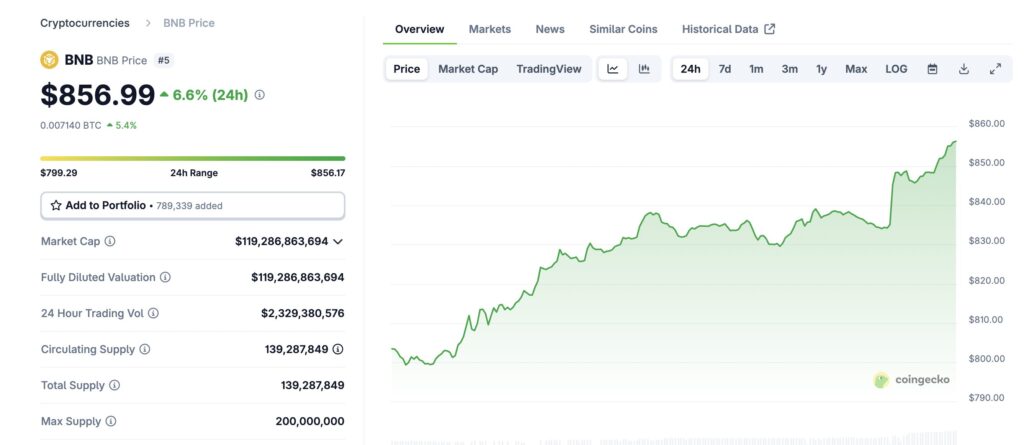Download chart data icon
Screen dimensions: 1024x445
pyautogui.click(x=964, y=69)
